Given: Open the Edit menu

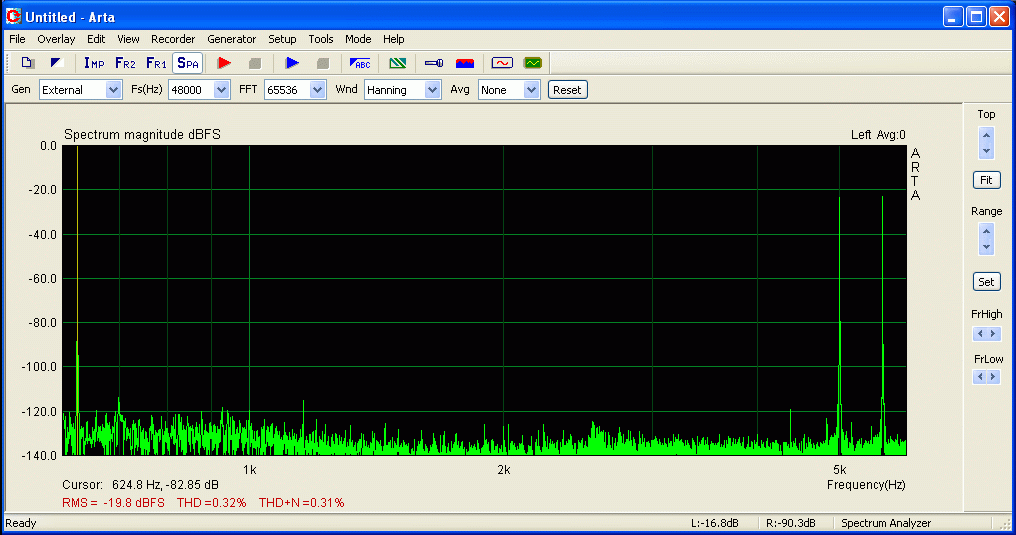Looking at the screenshot, I should [96, 39].
